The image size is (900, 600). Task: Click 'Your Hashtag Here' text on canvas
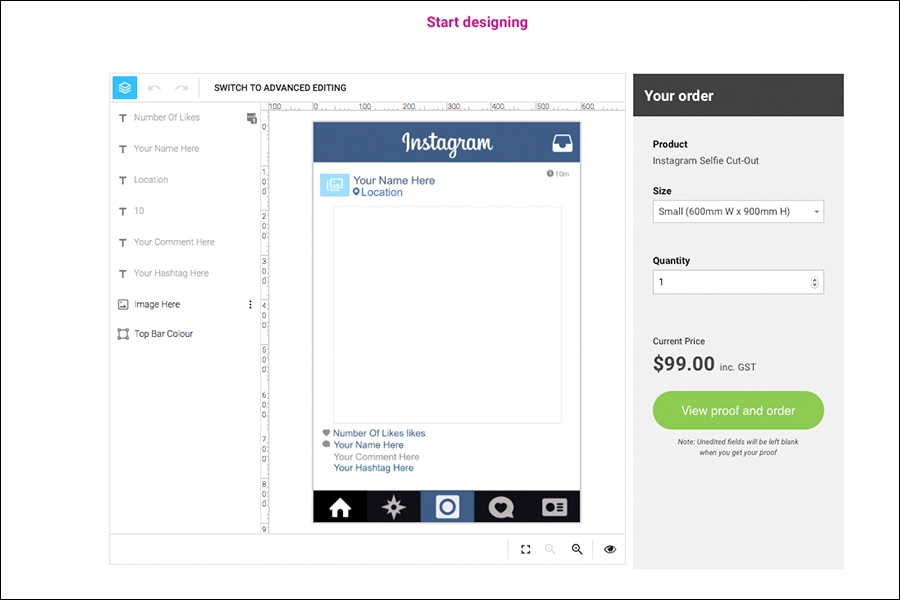tap(374, 468)
